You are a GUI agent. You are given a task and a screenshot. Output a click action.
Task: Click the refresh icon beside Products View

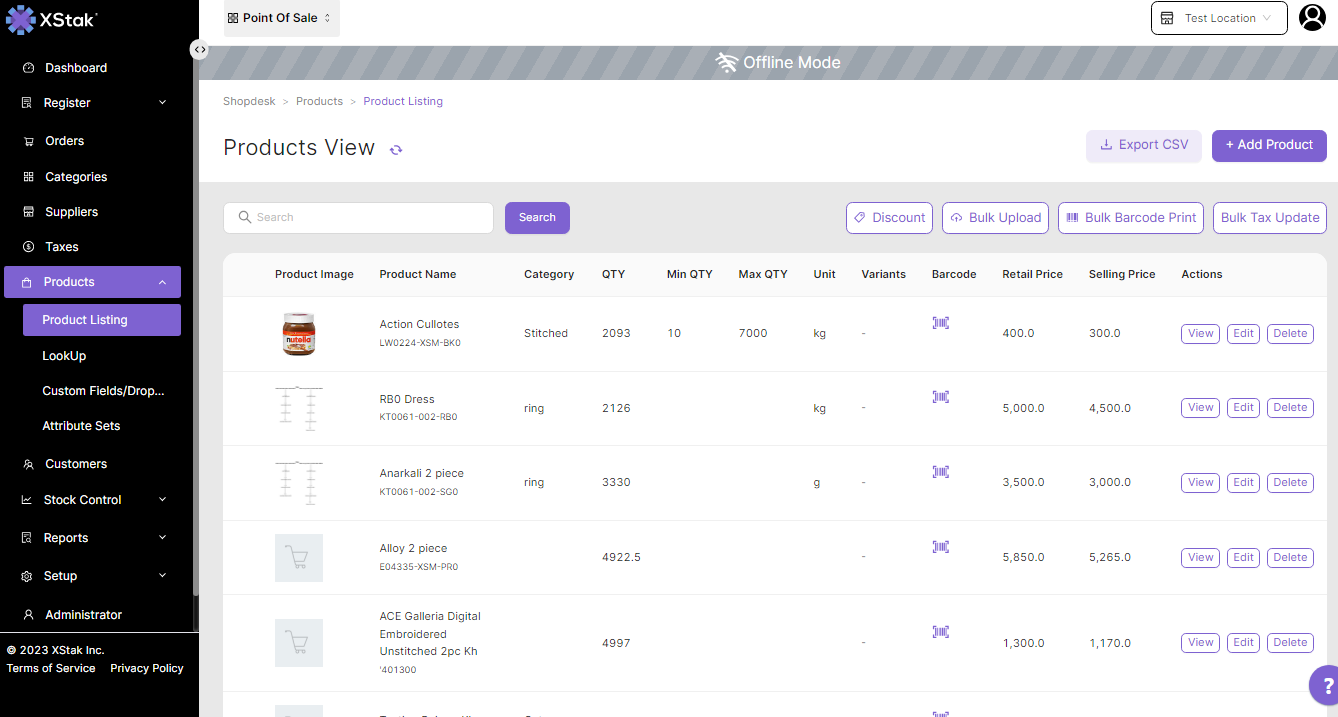[396, 150]
